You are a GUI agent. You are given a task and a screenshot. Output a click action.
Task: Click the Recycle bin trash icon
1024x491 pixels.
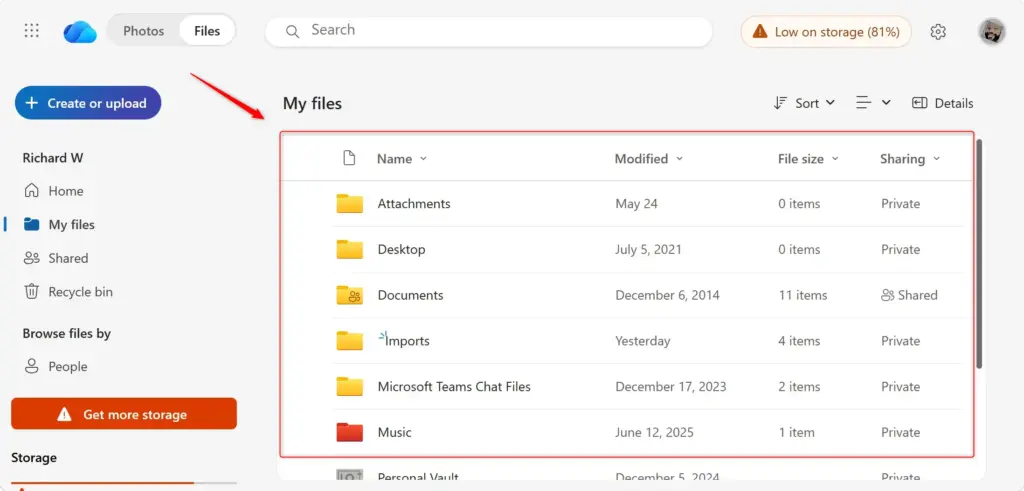[31, 291]
